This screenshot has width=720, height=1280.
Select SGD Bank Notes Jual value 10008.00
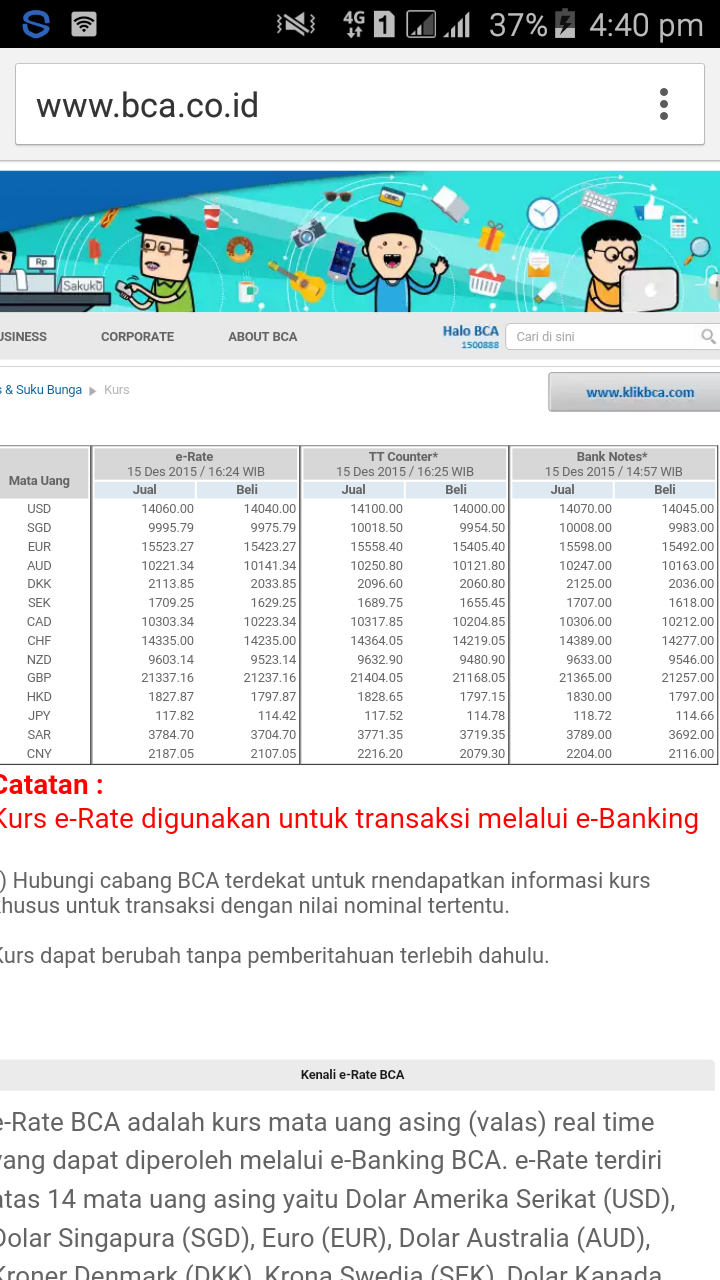point(585,528)
